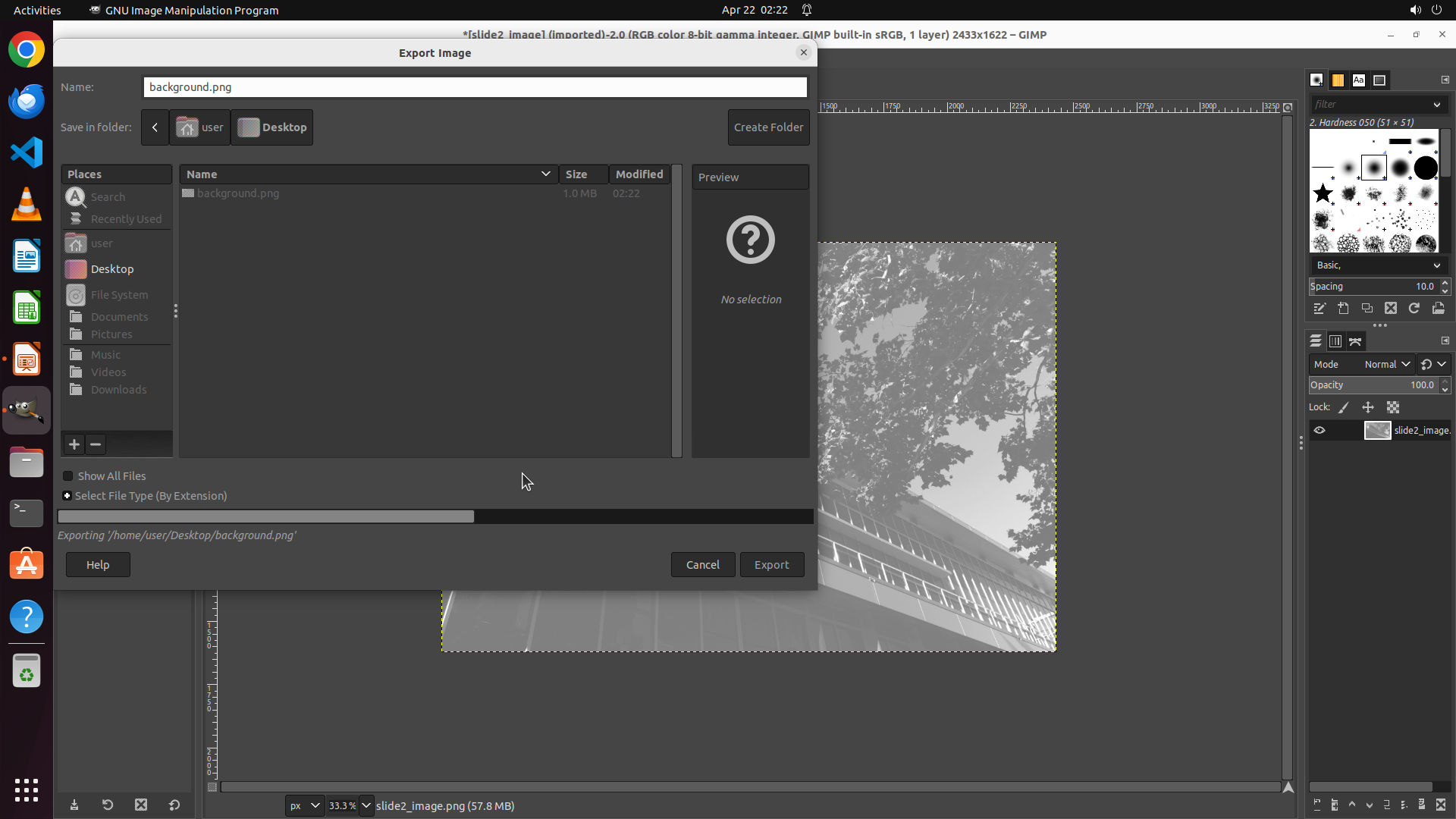Click the Create Folder button

click(768, 127)
